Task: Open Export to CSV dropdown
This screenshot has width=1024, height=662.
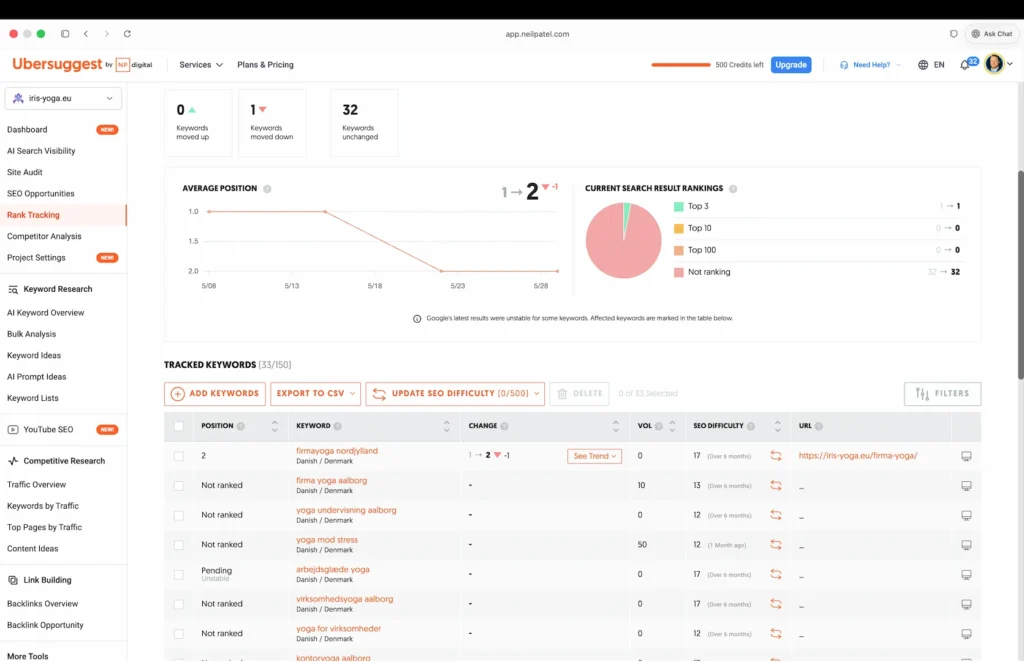Action: tap(315, 394)
